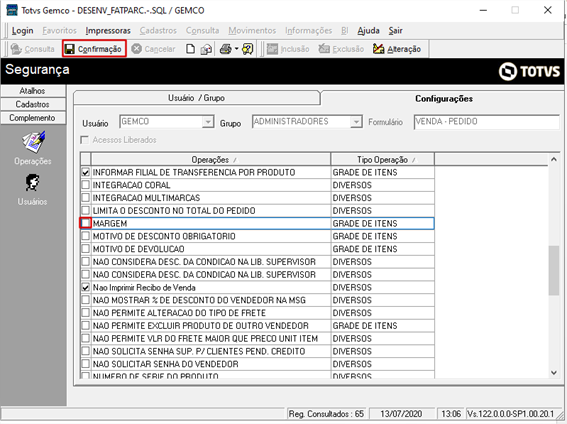Click the Alteração edit icon
The image size is (567, 424).
coord(378,49)
